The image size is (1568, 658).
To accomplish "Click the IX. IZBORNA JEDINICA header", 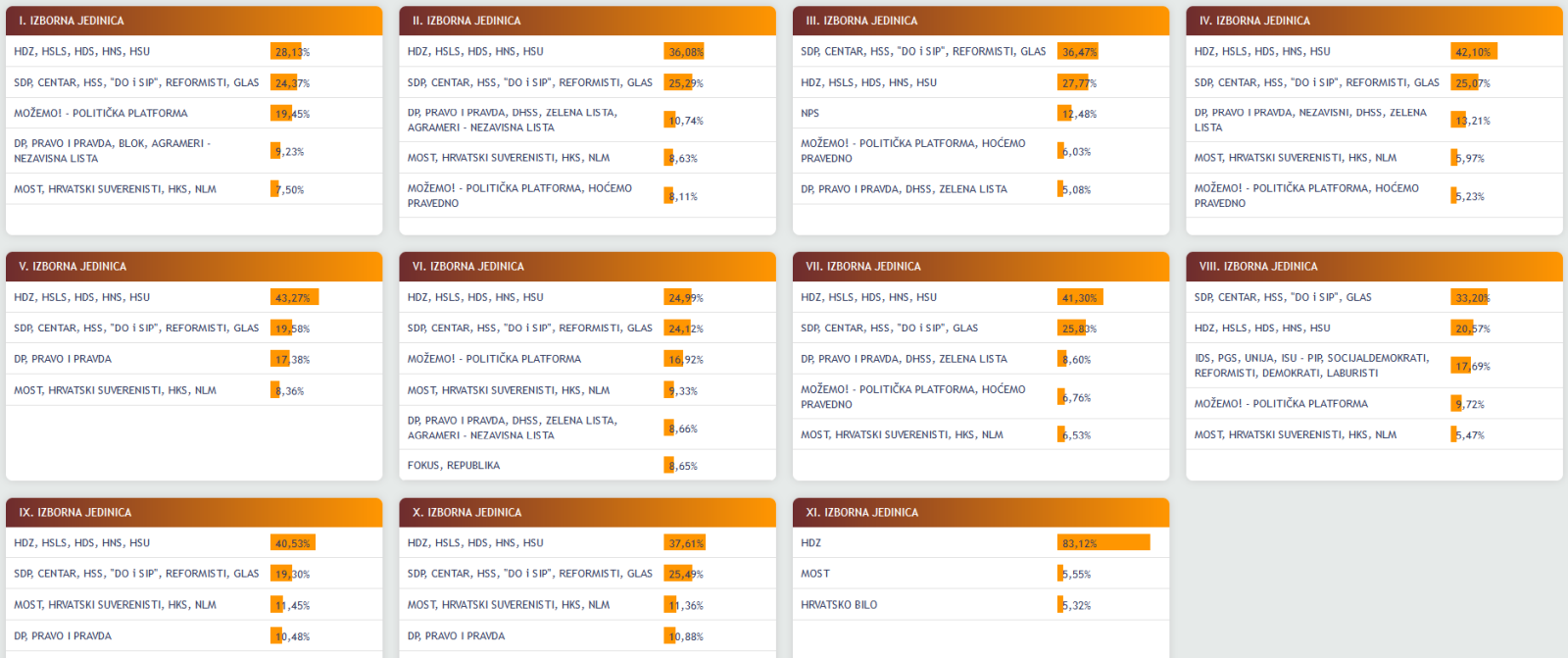I will coord(194,513).
